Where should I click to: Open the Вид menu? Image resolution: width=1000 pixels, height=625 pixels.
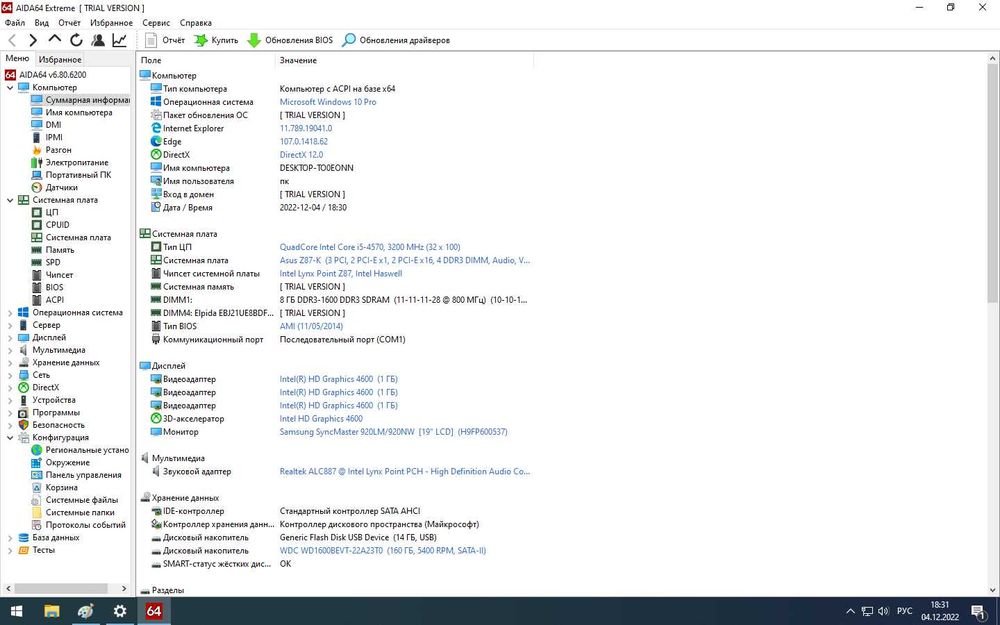(x=41, y=23)
